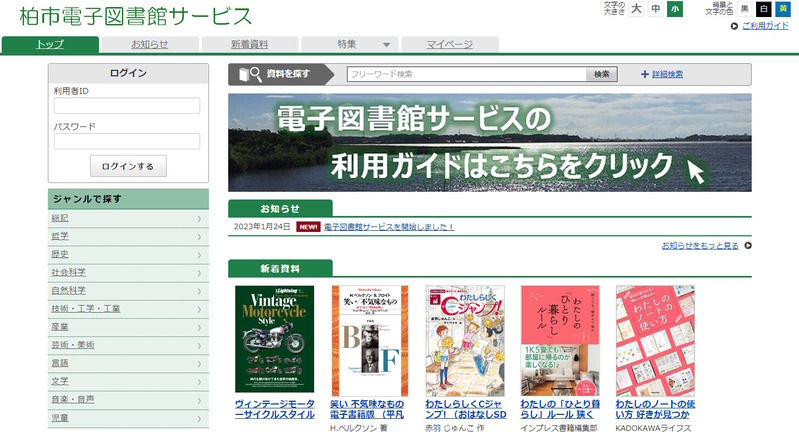The image size is (799, 432).
Task: Click the arrow icon next to ご利用ガイド
Action: (734, 26)
